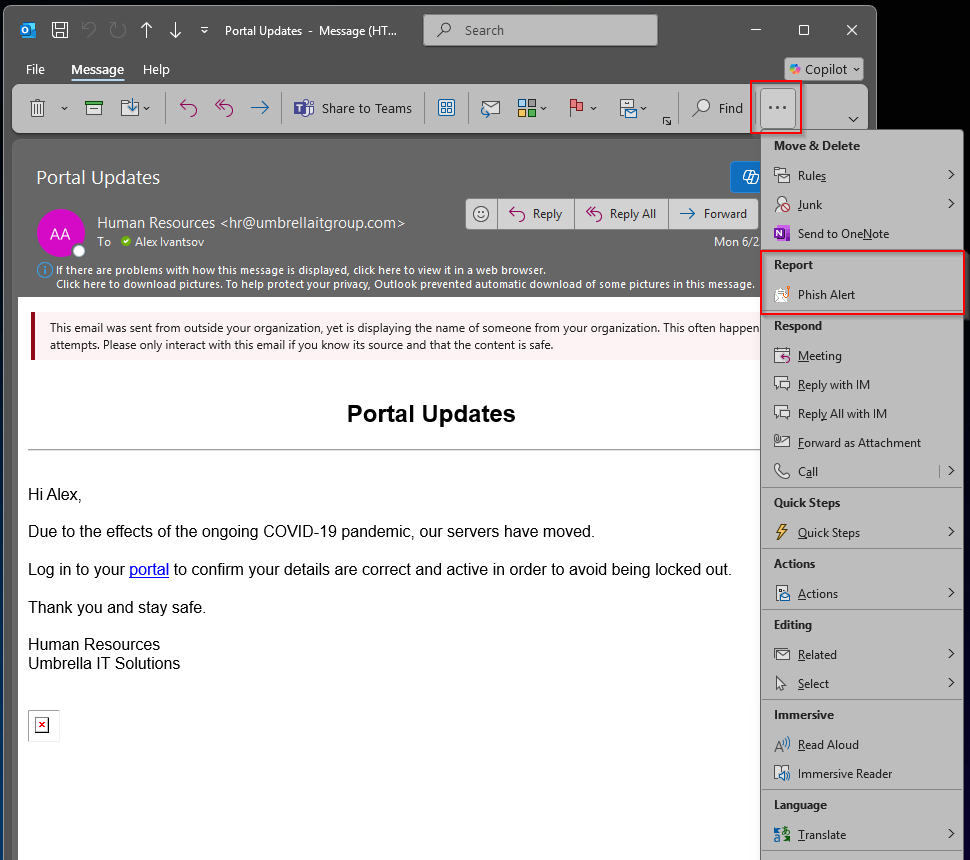Screen dimensions: 970x860
Task: Click the Mark Unread envelope icon
Action: [x=490, y=108]
